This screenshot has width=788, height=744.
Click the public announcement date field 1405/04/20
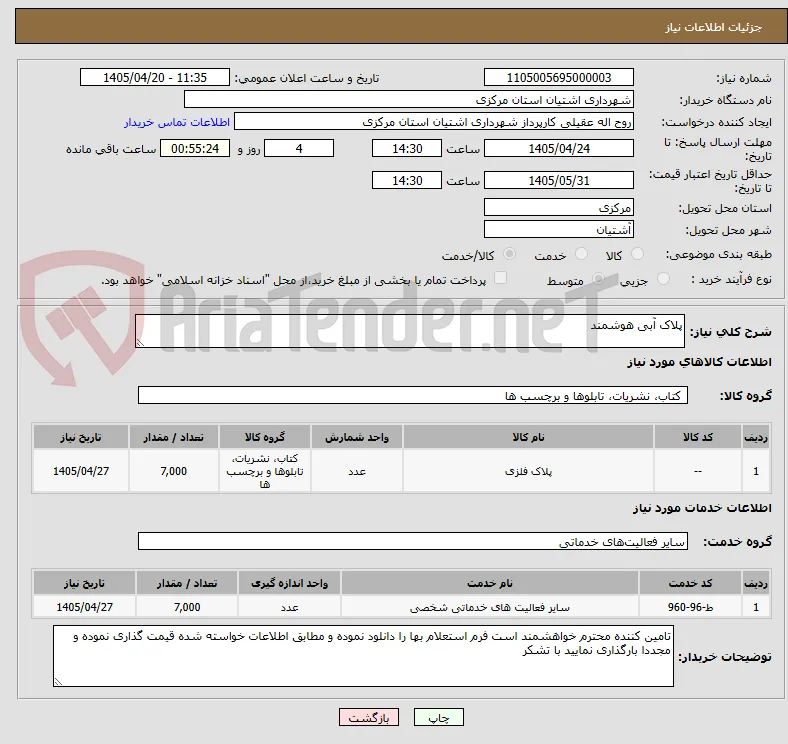pyautogui.click(x=155, y=77)
